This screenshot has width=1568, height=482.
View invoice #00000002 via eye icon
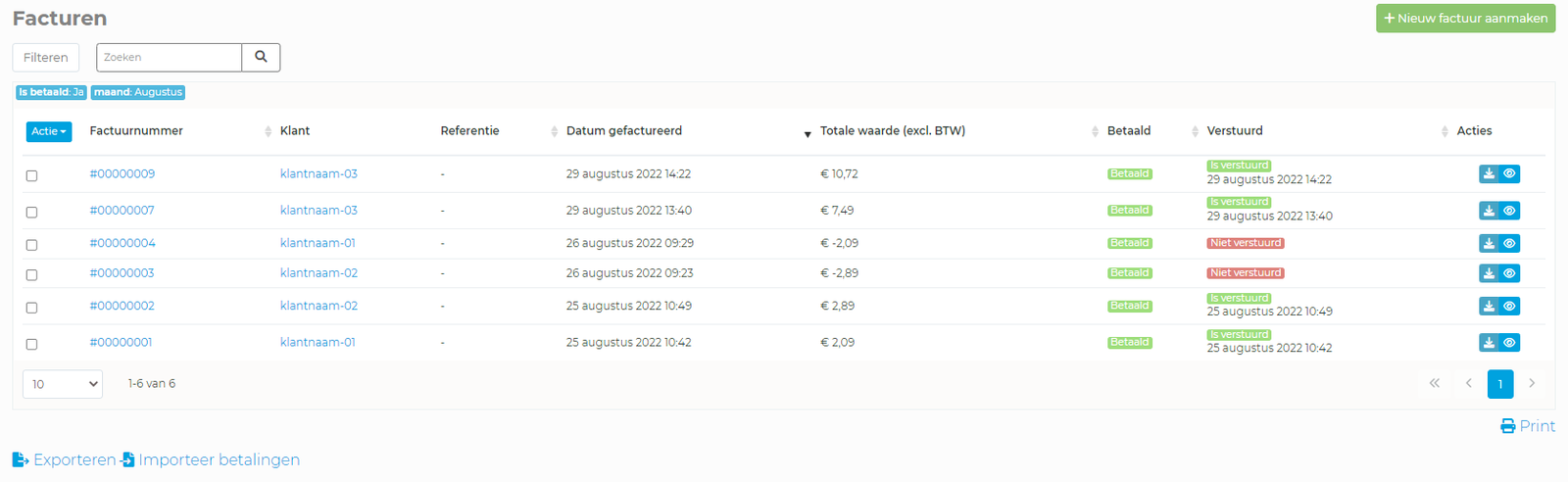point(1510,307)
